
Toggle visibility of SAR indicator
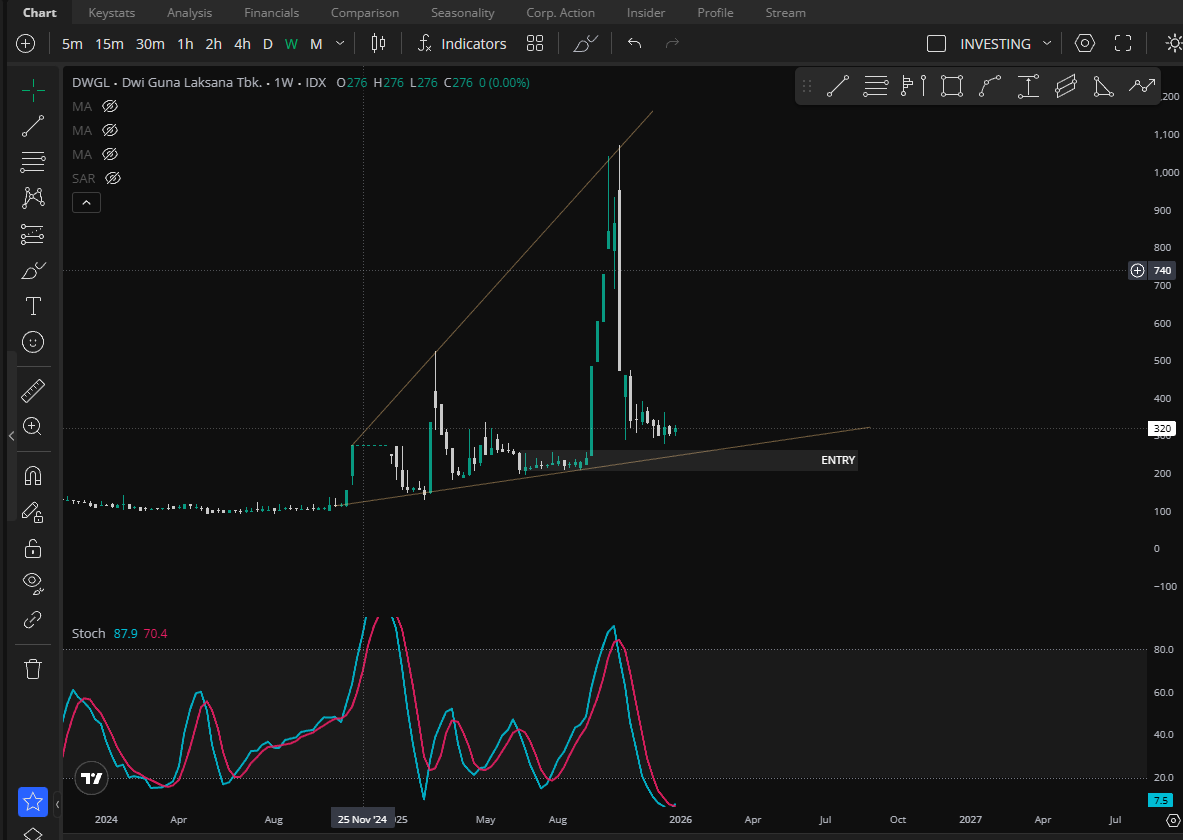tap(113, 178)
